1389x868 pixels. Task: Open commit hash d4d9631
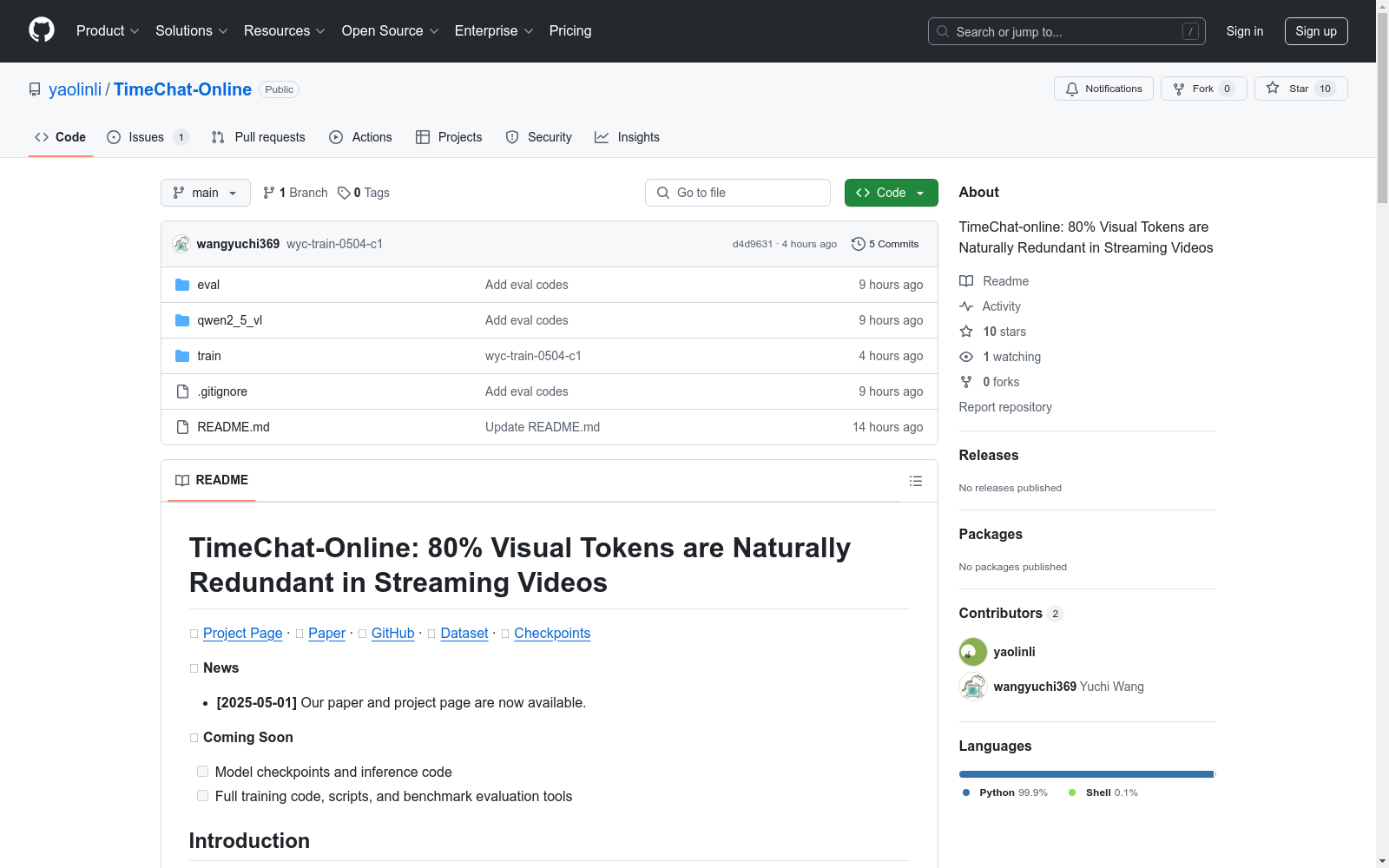[753, 244]
